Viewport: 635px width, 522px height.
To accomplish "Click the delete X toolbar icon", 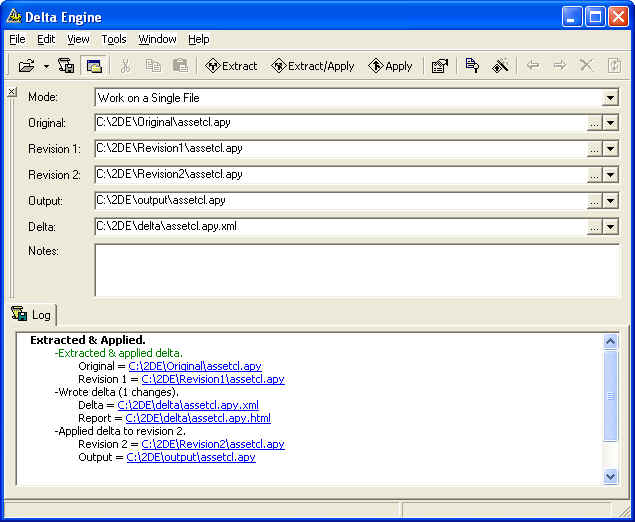I will [586, 66].
